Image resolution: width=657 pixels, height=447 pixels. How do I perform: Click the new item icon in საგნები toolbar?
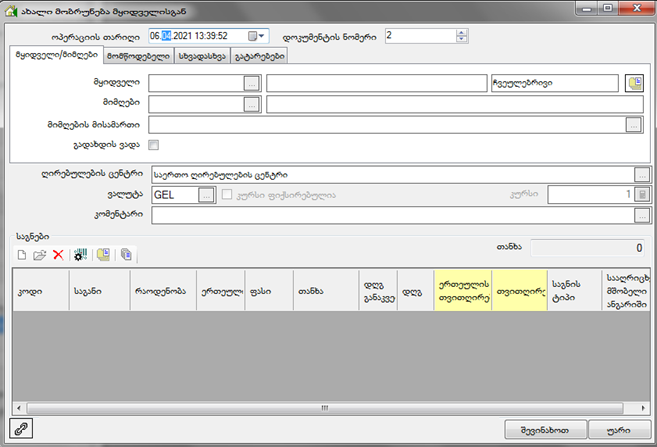pos(21,255)
